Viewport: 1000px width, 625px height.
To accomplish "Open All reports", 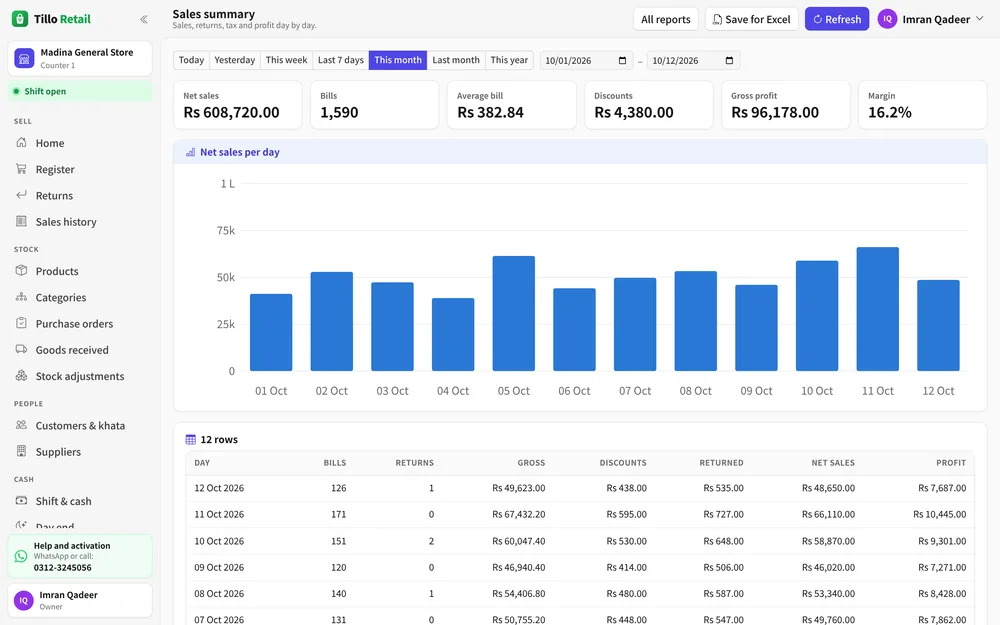I will point(666,19).
